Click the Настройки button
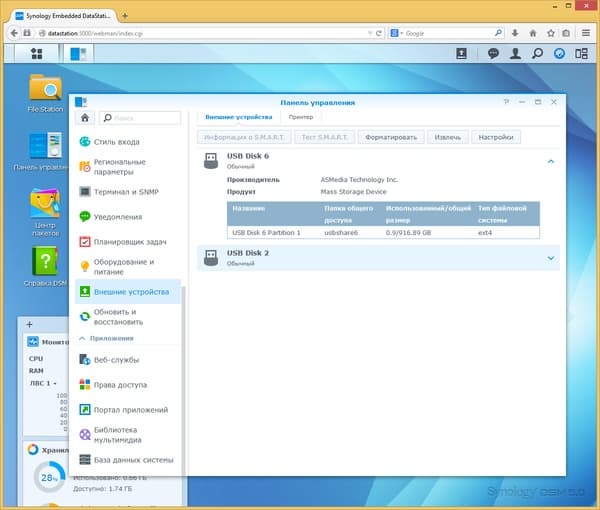Screen dimensions: 600x510 496,137
